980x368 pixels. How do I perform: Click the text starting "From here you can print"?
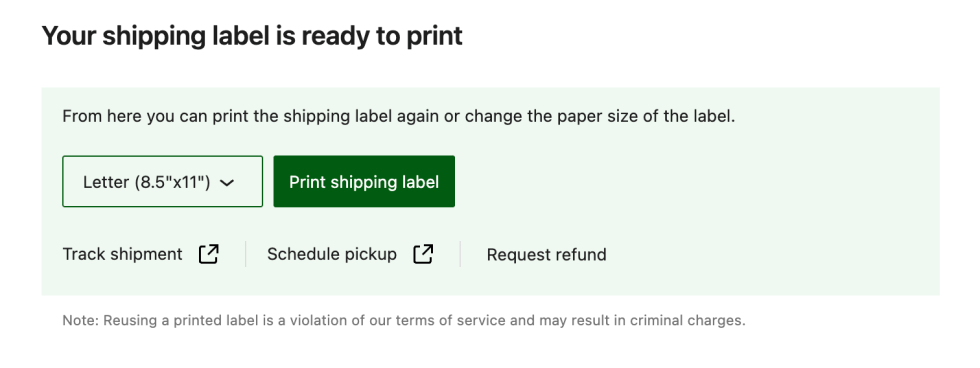click(399, 117)
